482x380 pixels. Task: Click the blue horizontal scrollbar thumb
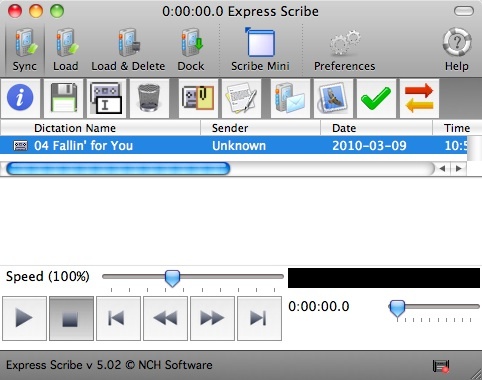click(118, 169)
